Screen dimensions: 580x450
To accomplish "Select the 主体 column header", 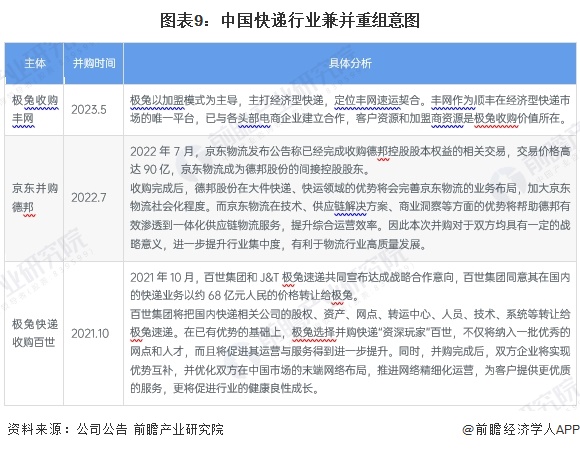I will (35, 64).
